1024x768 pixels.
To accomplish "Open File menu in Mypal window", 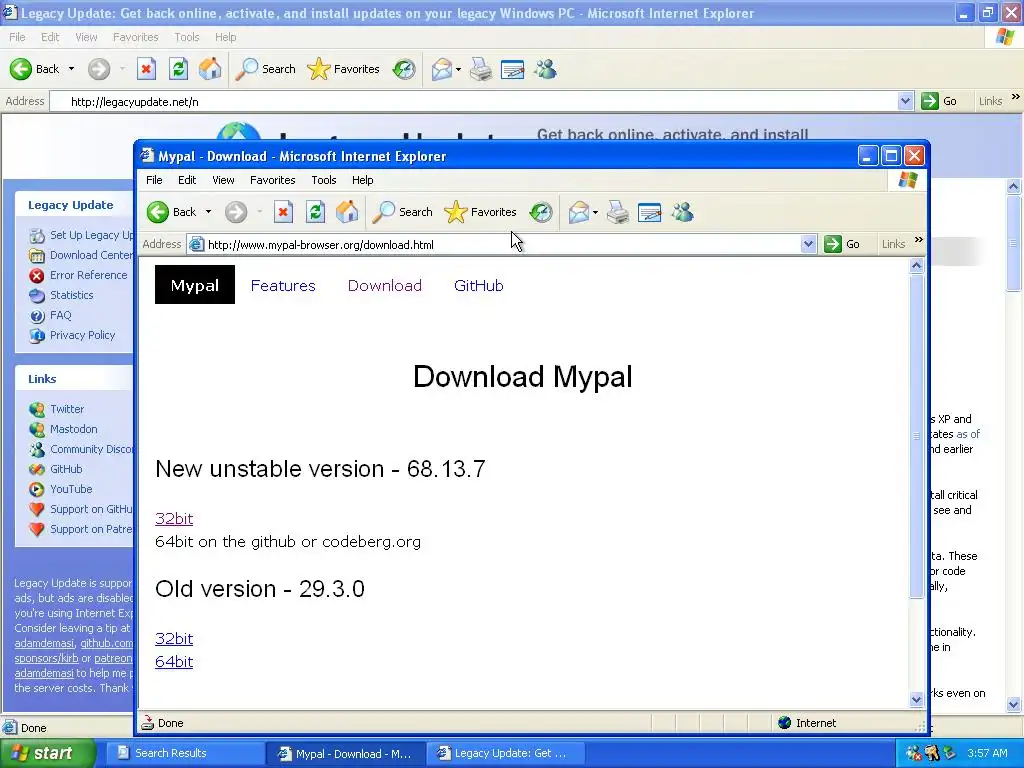I will point(154,180).
